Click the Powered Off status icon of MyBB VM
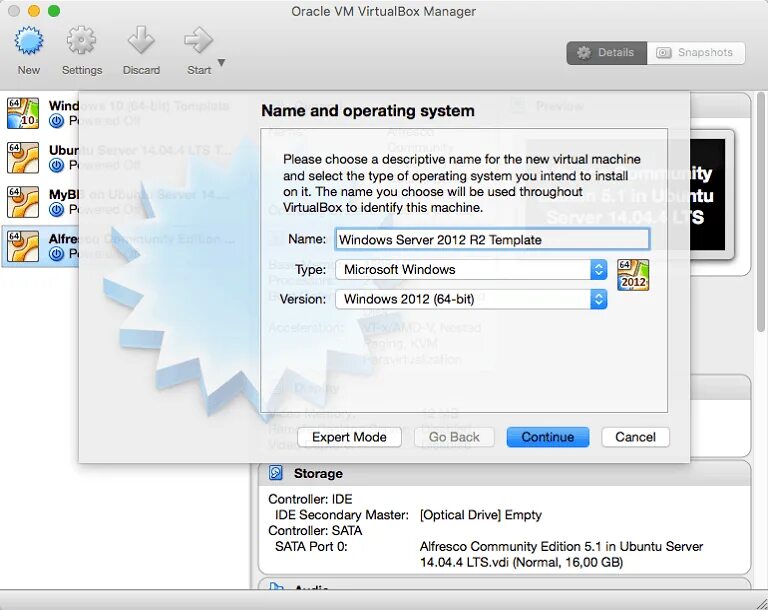Viewport: 768px width, 610px height. point(56,210)
